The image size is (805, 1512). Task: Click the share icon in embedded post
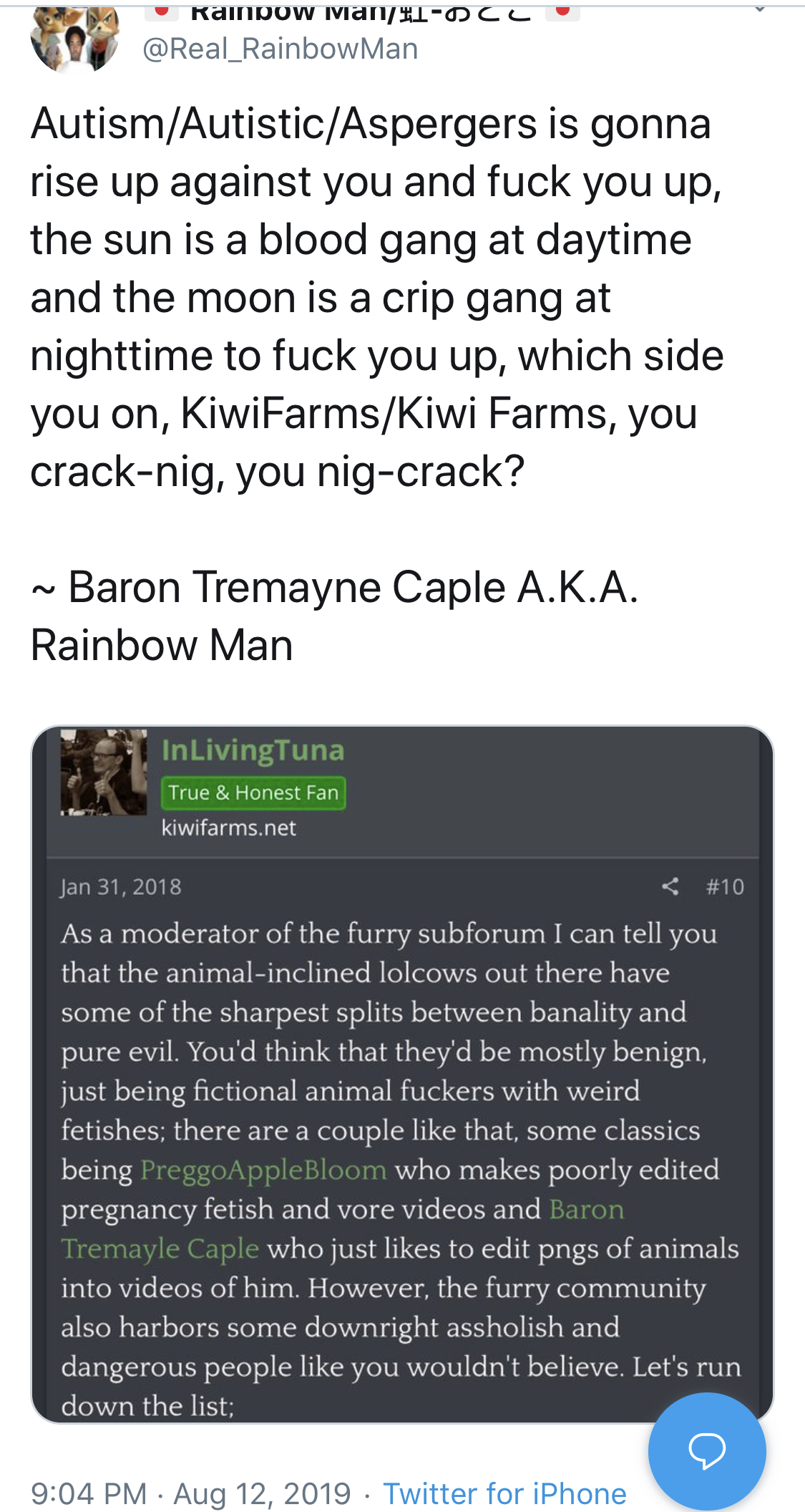pos(670,886)
